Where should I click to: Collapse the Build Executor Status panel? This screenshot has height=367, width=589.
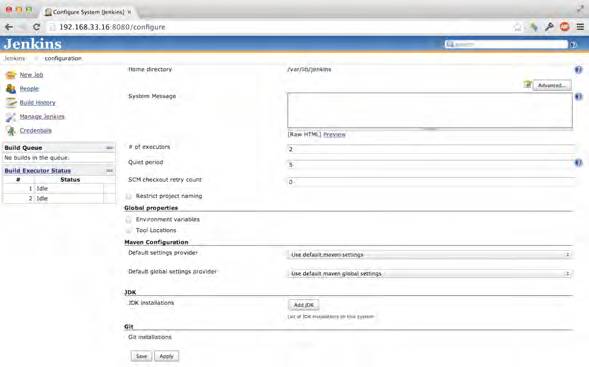pyautogui.click(x=109, y=171)
